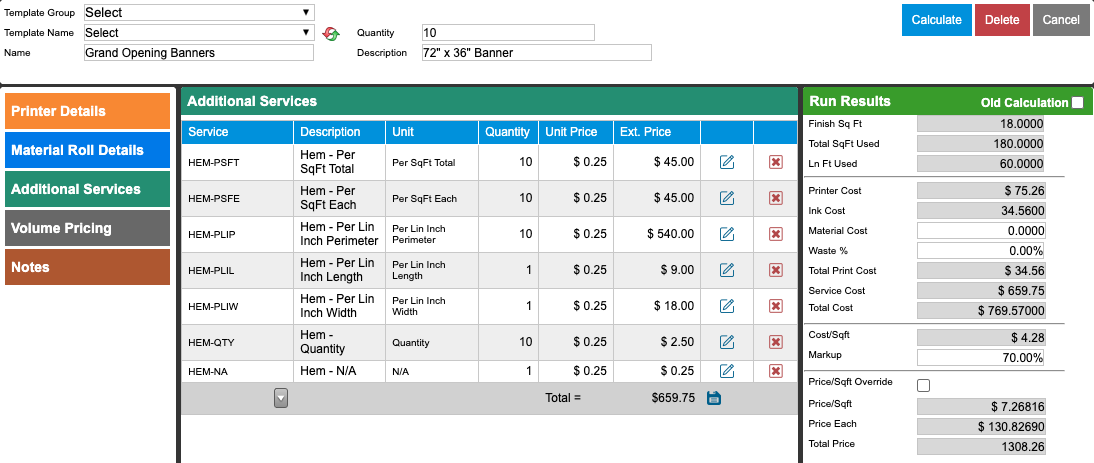Image resolution: width=1094 pixels, height=463 pixels.
Task: Click the Quantity column header
Action: pyautogui.click(x=508, y=132)
